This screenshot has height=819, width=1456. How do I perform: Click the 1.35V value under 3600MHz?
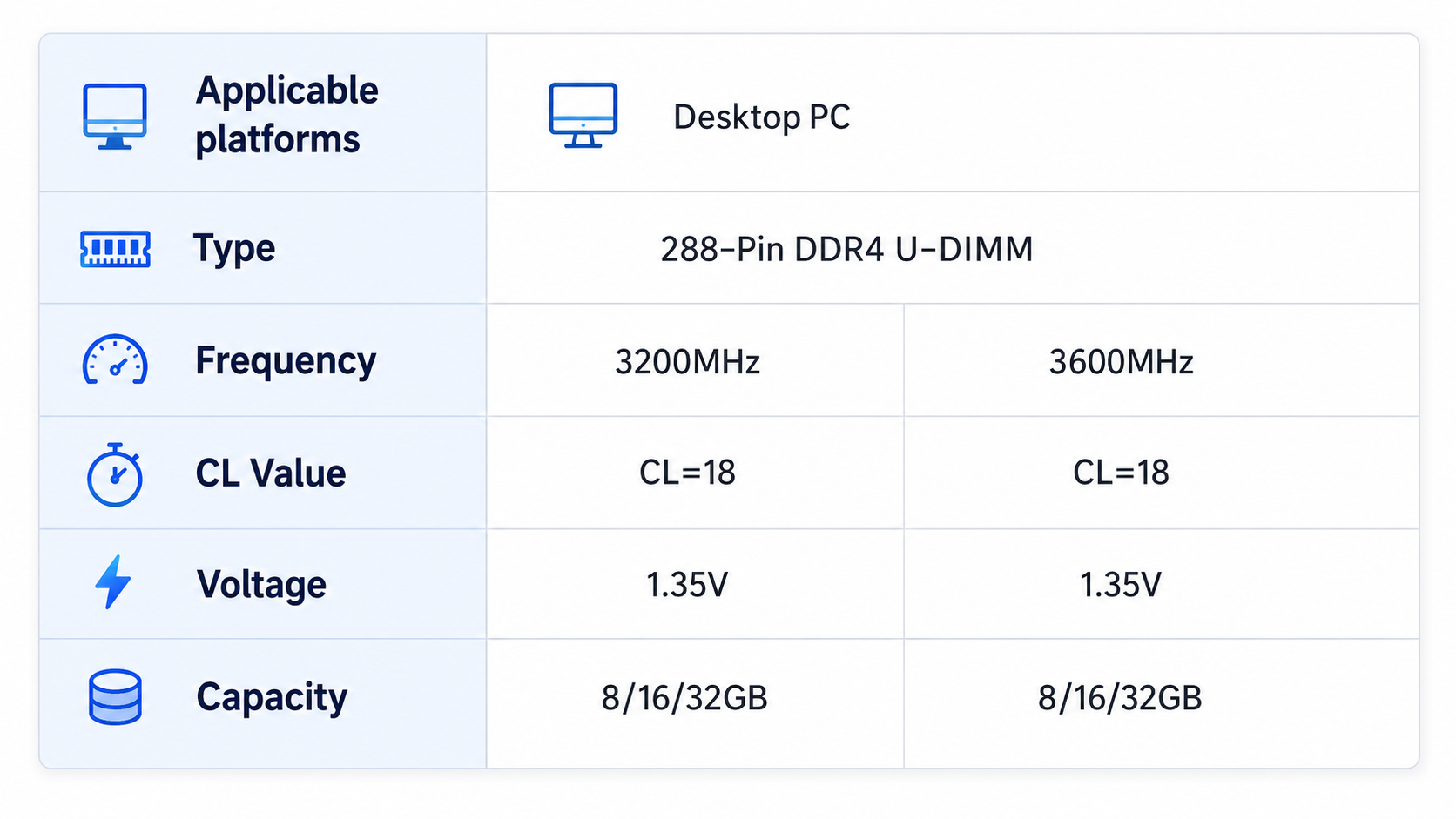click(x=1121, y=585)
